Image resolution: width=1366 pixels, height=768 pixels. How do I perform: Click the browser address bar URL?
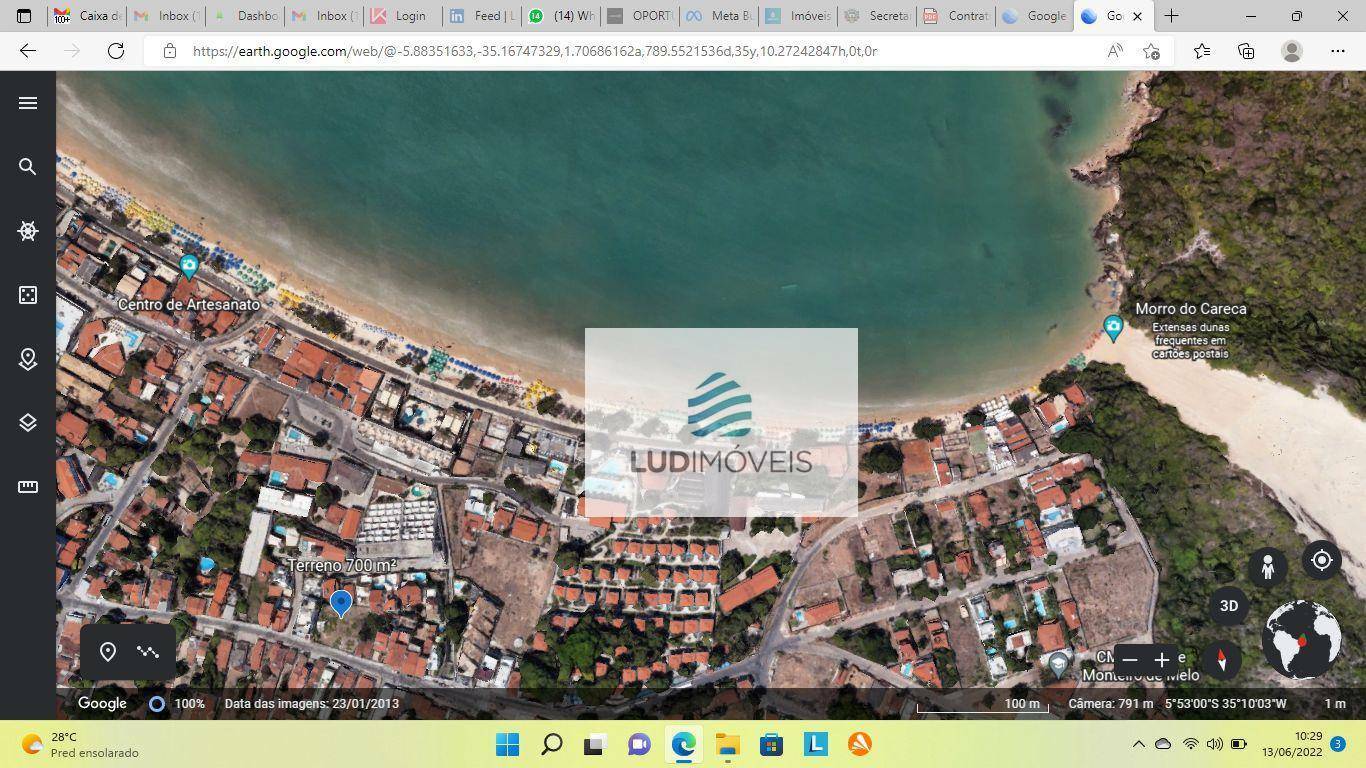pyautogui.click(x=535, y=51)
